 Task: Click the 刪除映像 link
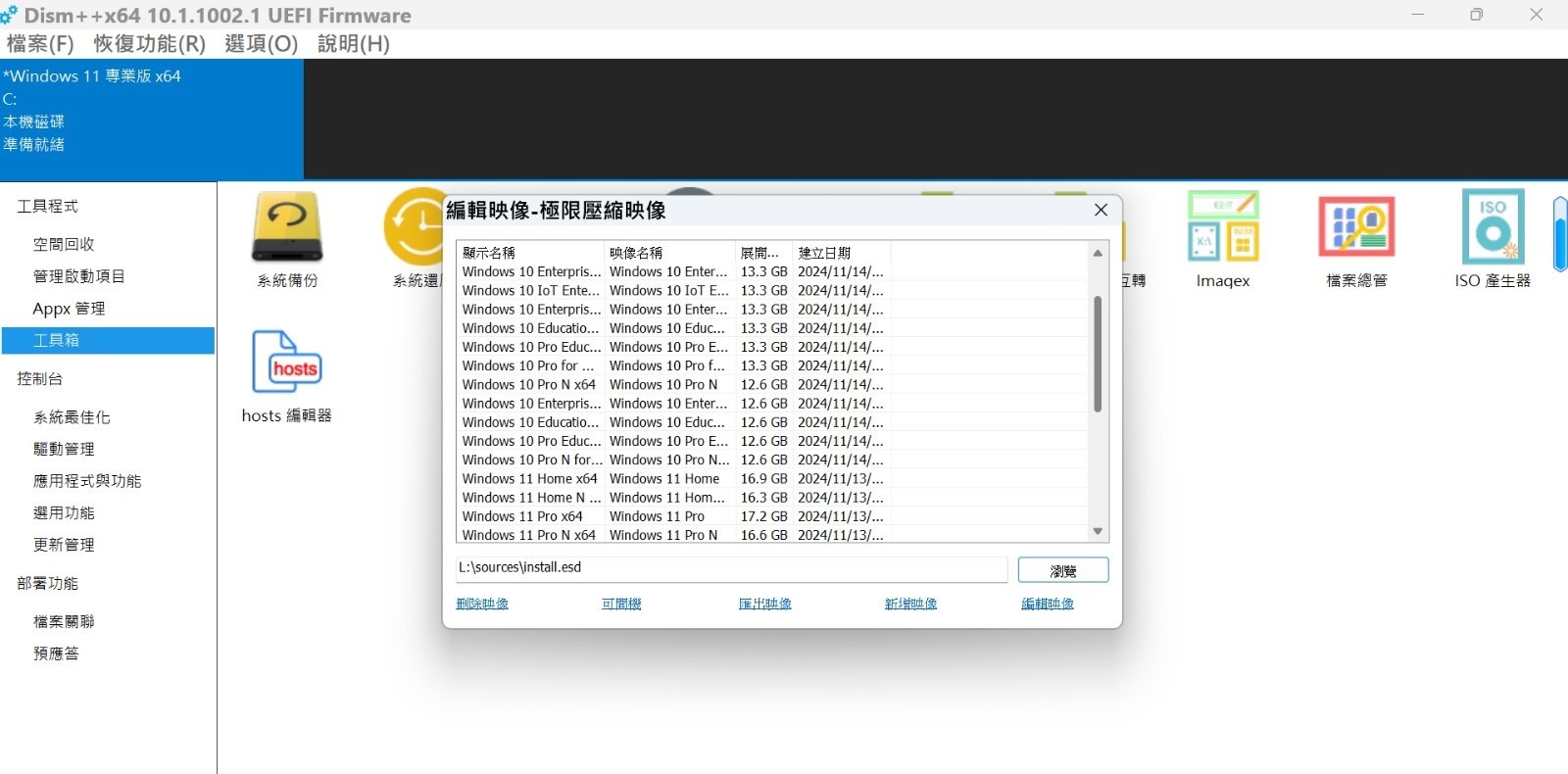(x=482, y=604)
